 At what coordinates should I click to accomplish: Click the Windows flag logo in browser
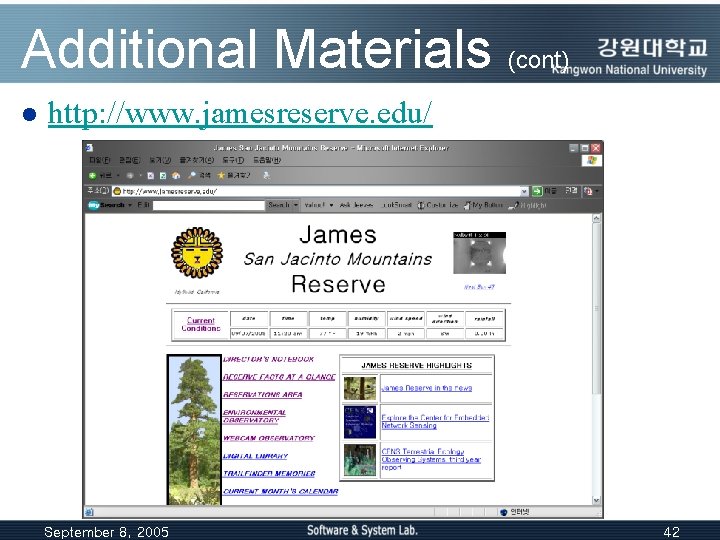(591, 160)
